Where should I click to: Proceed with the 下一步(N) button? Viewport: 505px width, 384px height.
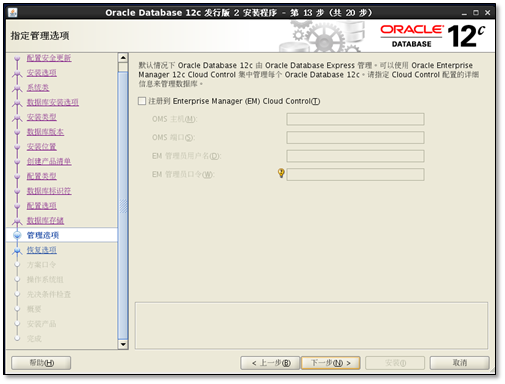331,363
